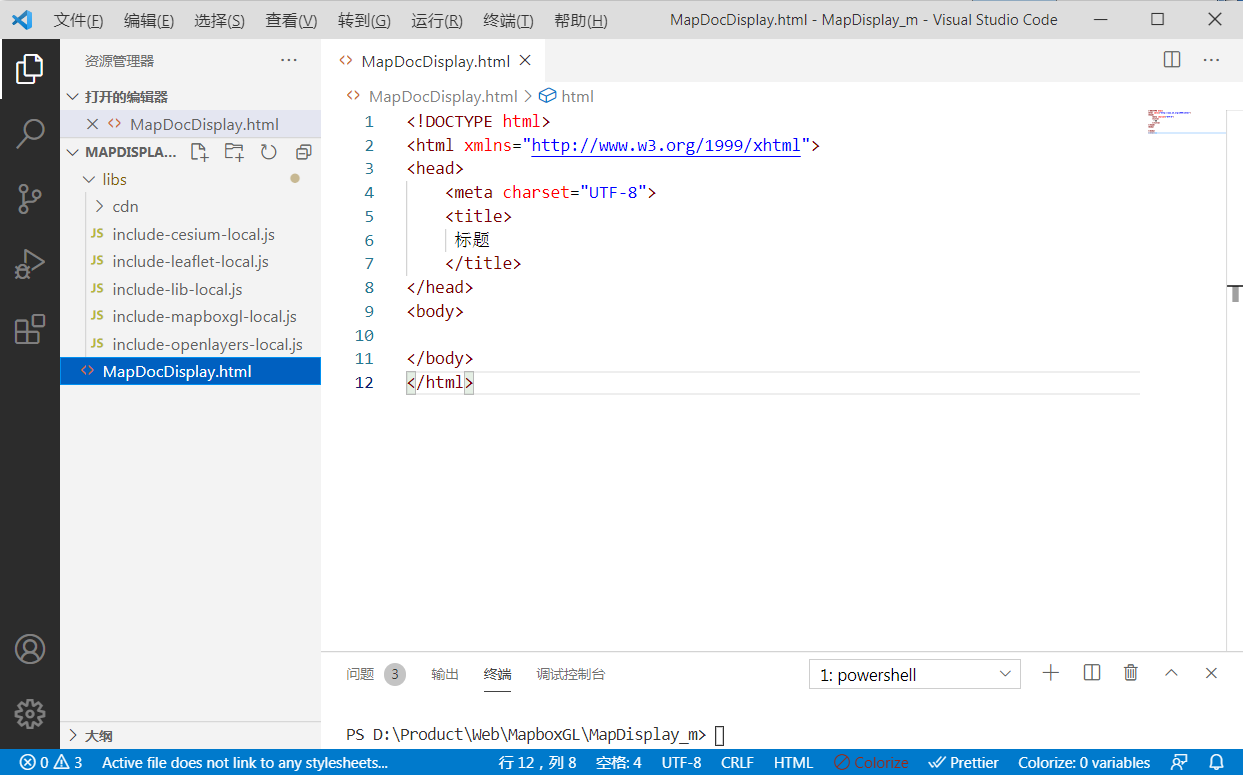Open explorer panel more actions menu
1243x775 pixels.
289,61
